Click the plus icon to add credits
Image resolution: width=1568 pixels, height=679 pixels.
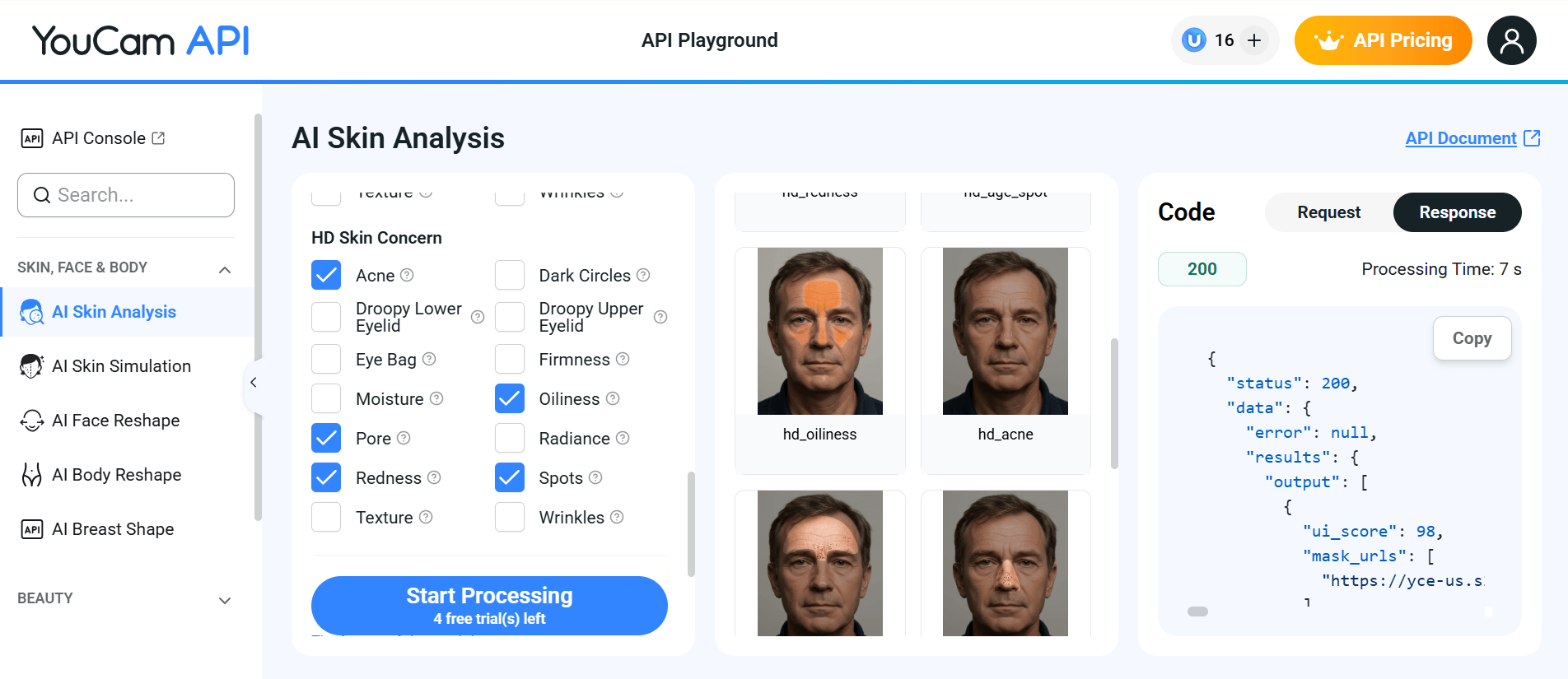(1254, 40)
